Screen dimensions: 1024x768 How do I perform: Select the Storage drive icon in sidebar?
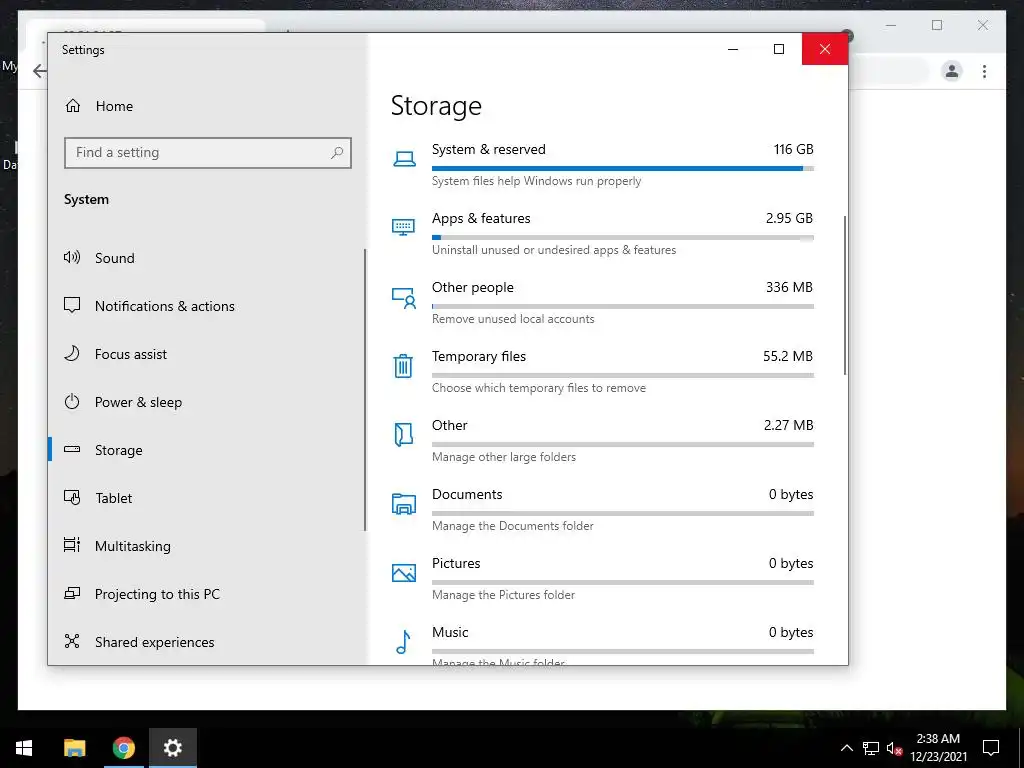72,449
